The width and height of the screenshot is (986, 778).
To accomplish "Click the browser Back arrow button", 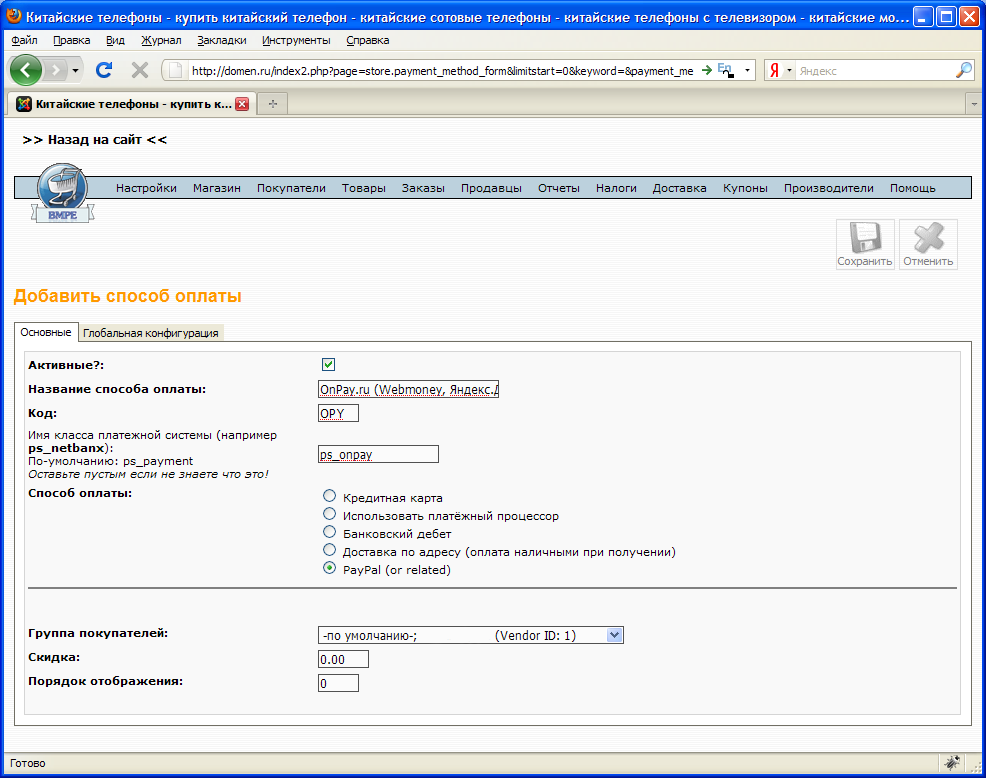I will (27, 70).
